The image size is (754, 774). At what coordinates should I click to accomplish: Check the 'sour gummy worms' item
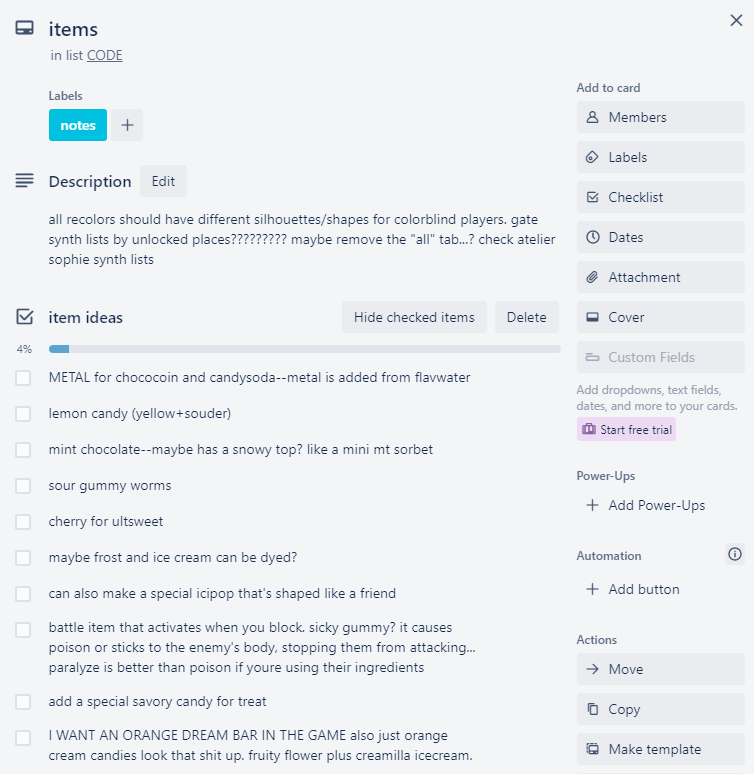tap(23, 486)
